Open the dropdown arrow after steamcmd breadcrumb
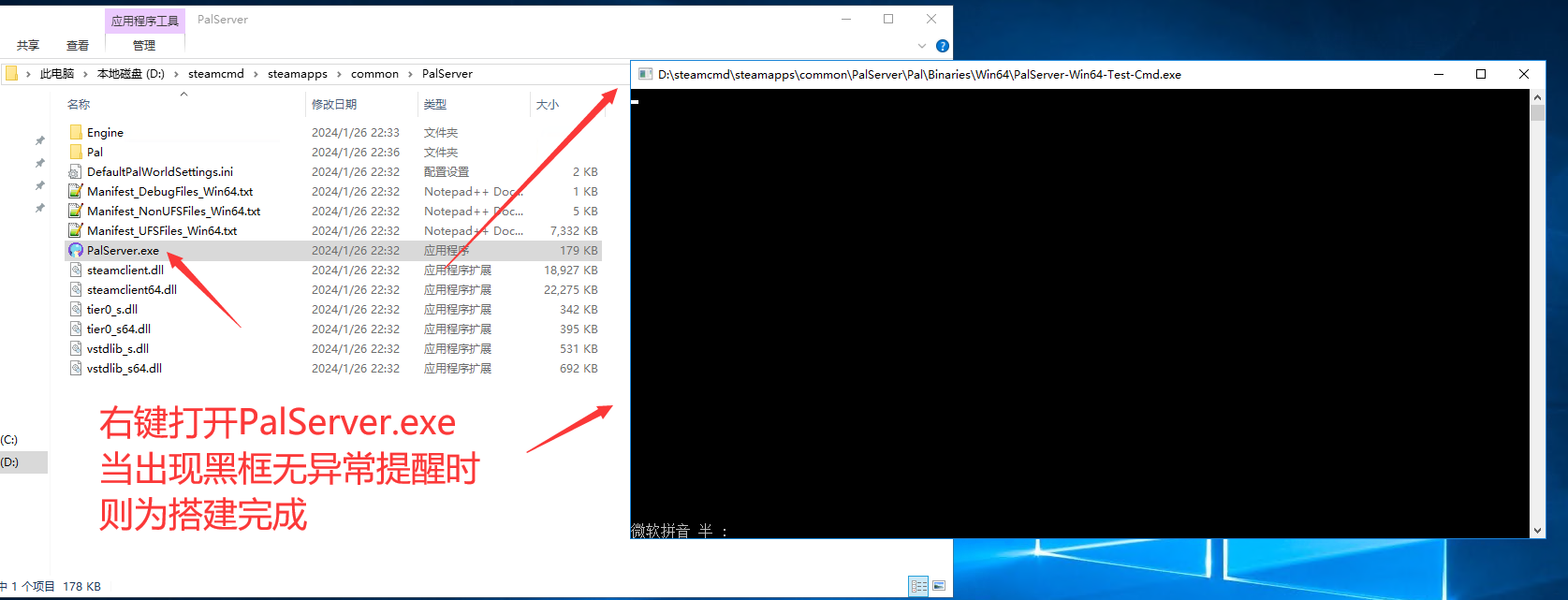 pyautogui.click(x=256, y=74)
